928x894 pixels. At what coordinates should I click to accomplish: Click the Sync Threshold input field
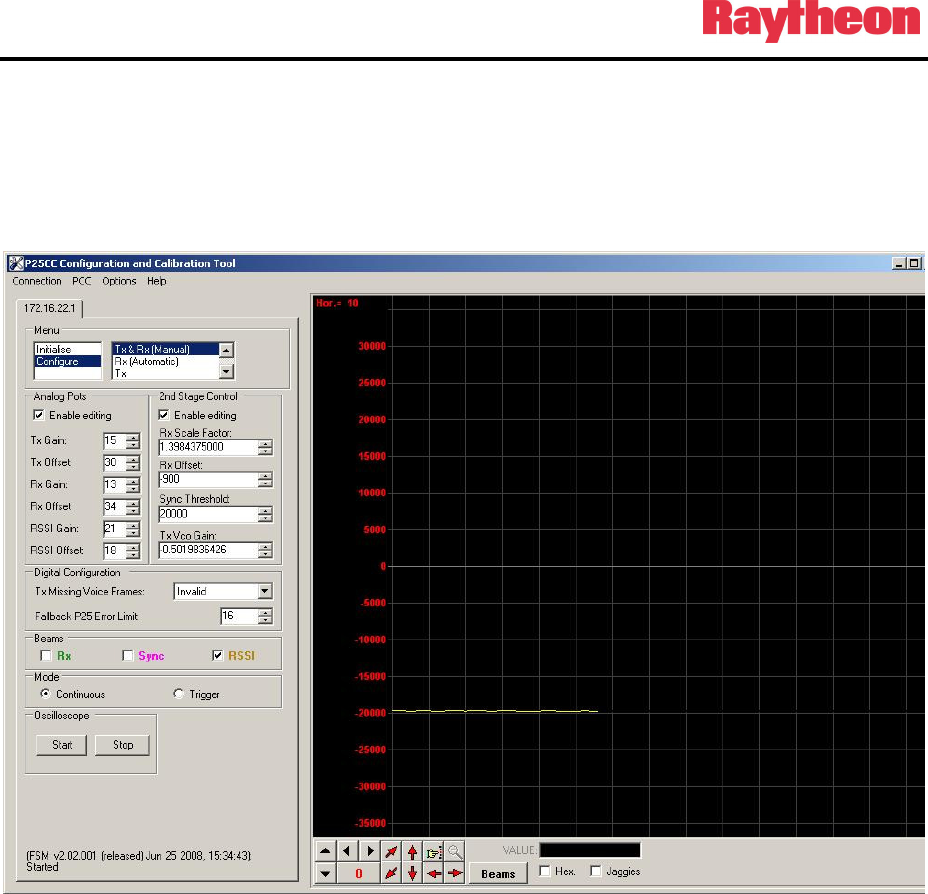click(x=207, y=514)
